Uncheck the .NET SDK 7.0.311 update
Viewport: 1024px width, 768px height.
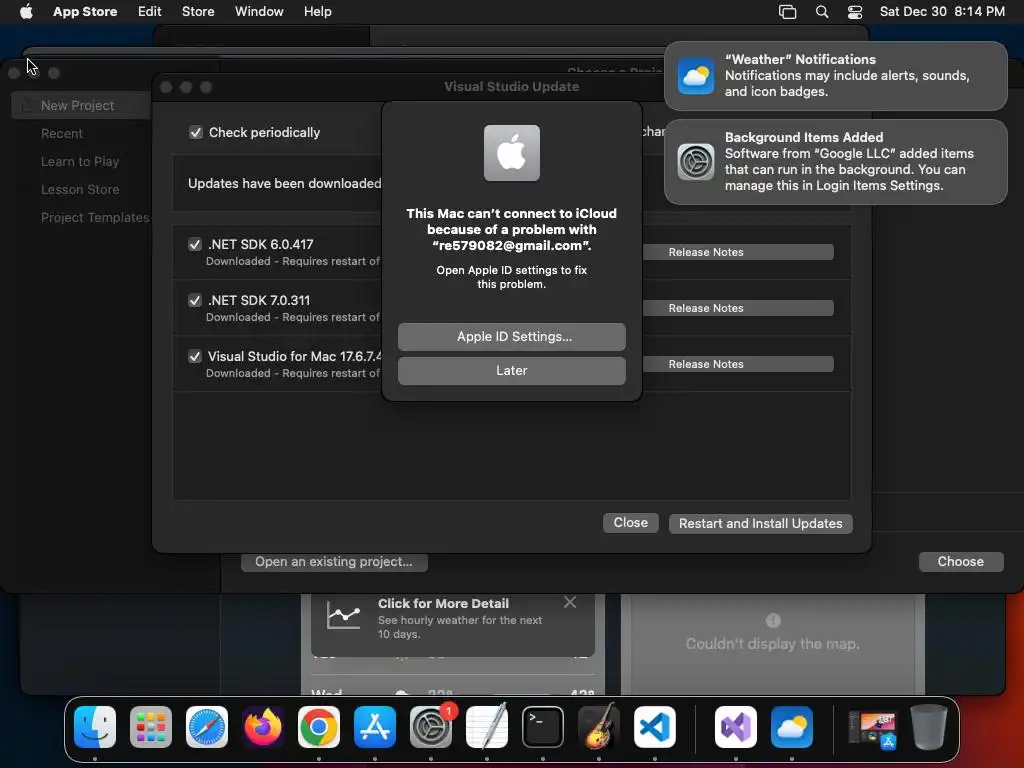coord(195,300)
